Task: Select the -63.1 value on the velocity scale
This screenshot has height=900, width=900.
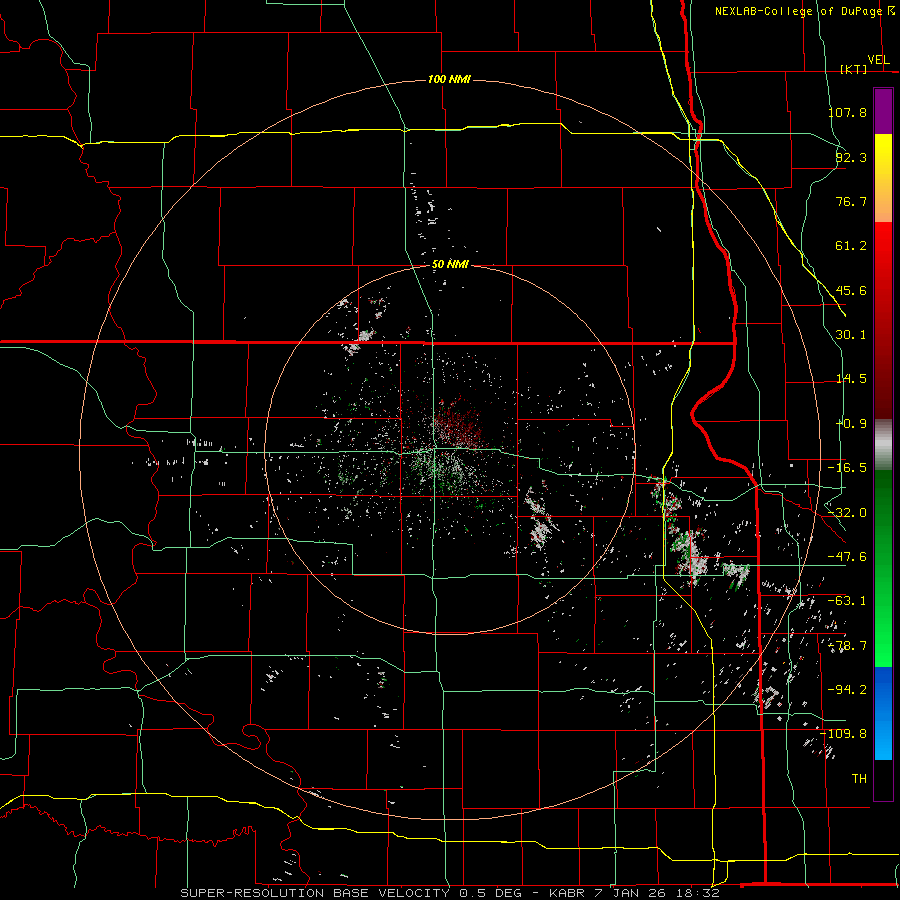Action: coord(847,601)
